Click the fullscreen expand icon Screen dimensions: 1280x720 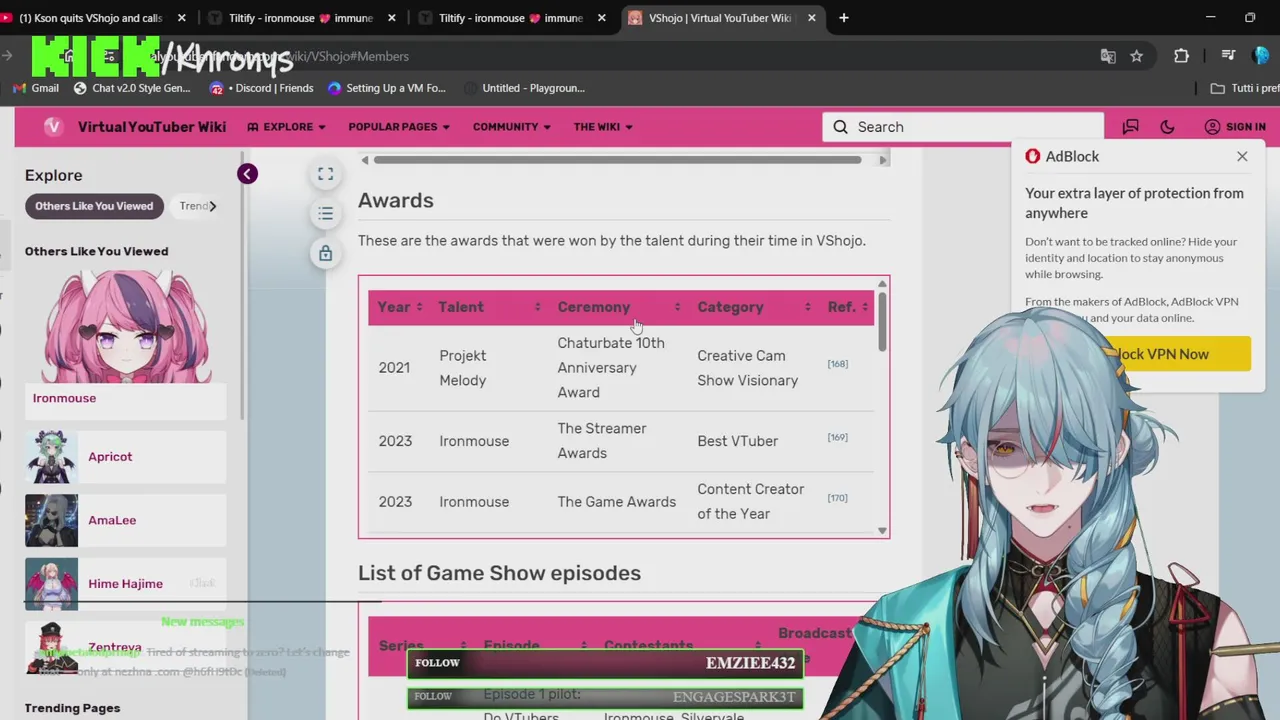[325, 174]
